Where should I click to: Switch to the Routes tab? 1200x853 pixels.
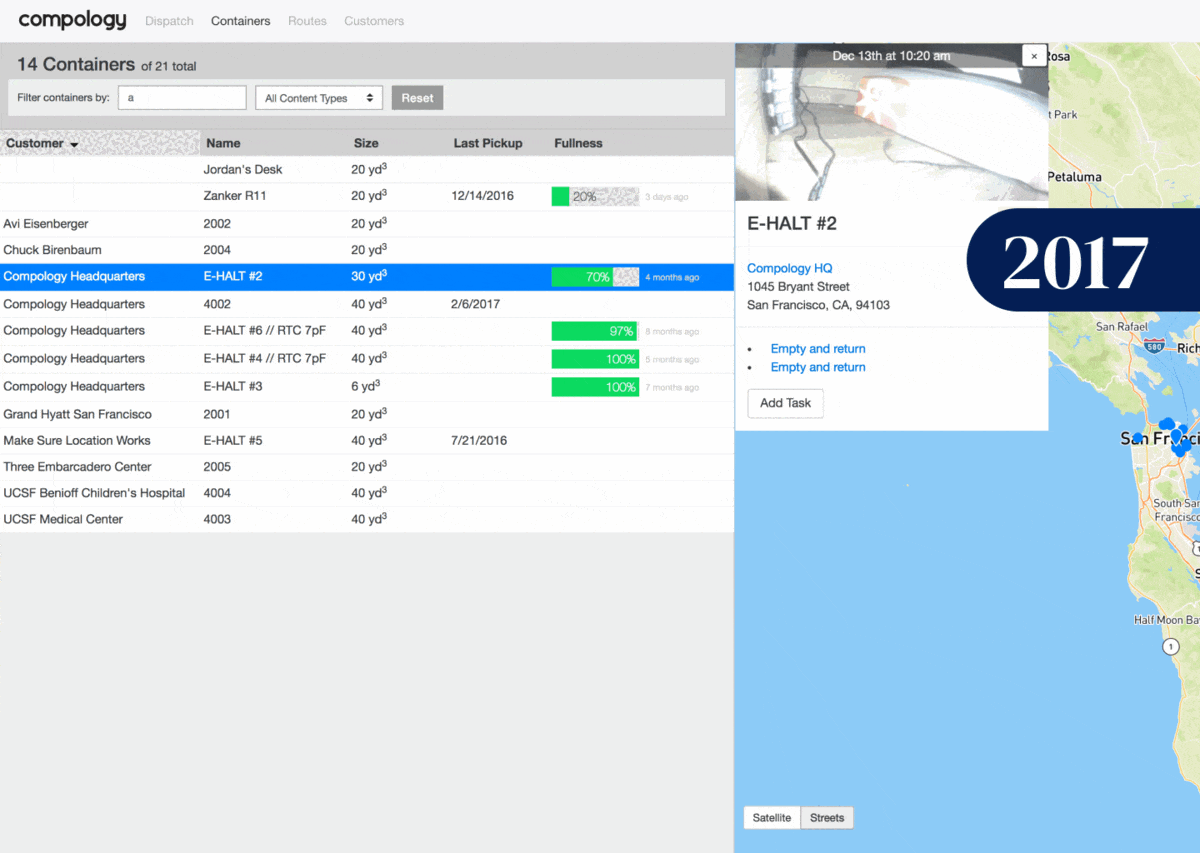(307, 21)
